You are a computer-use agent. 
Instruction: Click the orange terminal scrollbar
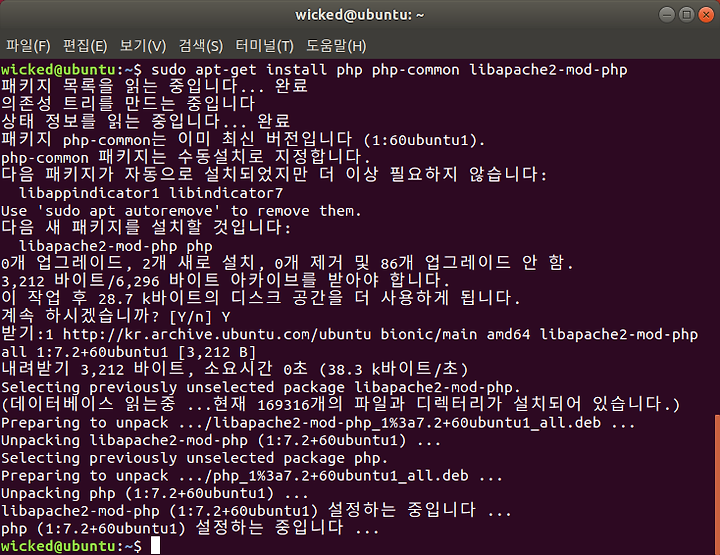717,484
